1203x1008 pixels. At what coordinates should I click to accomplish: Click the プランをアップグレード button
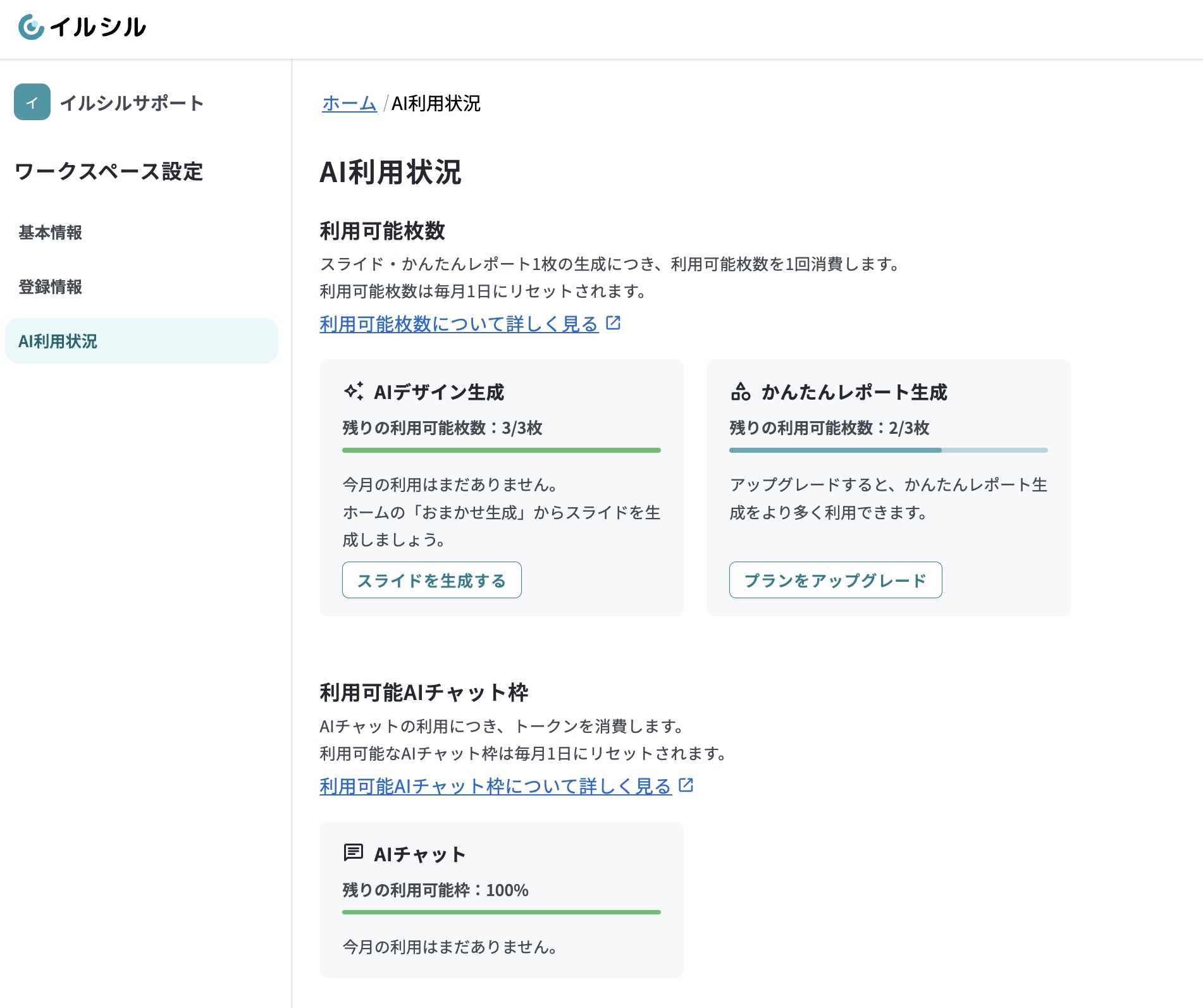tap(836, 580)
